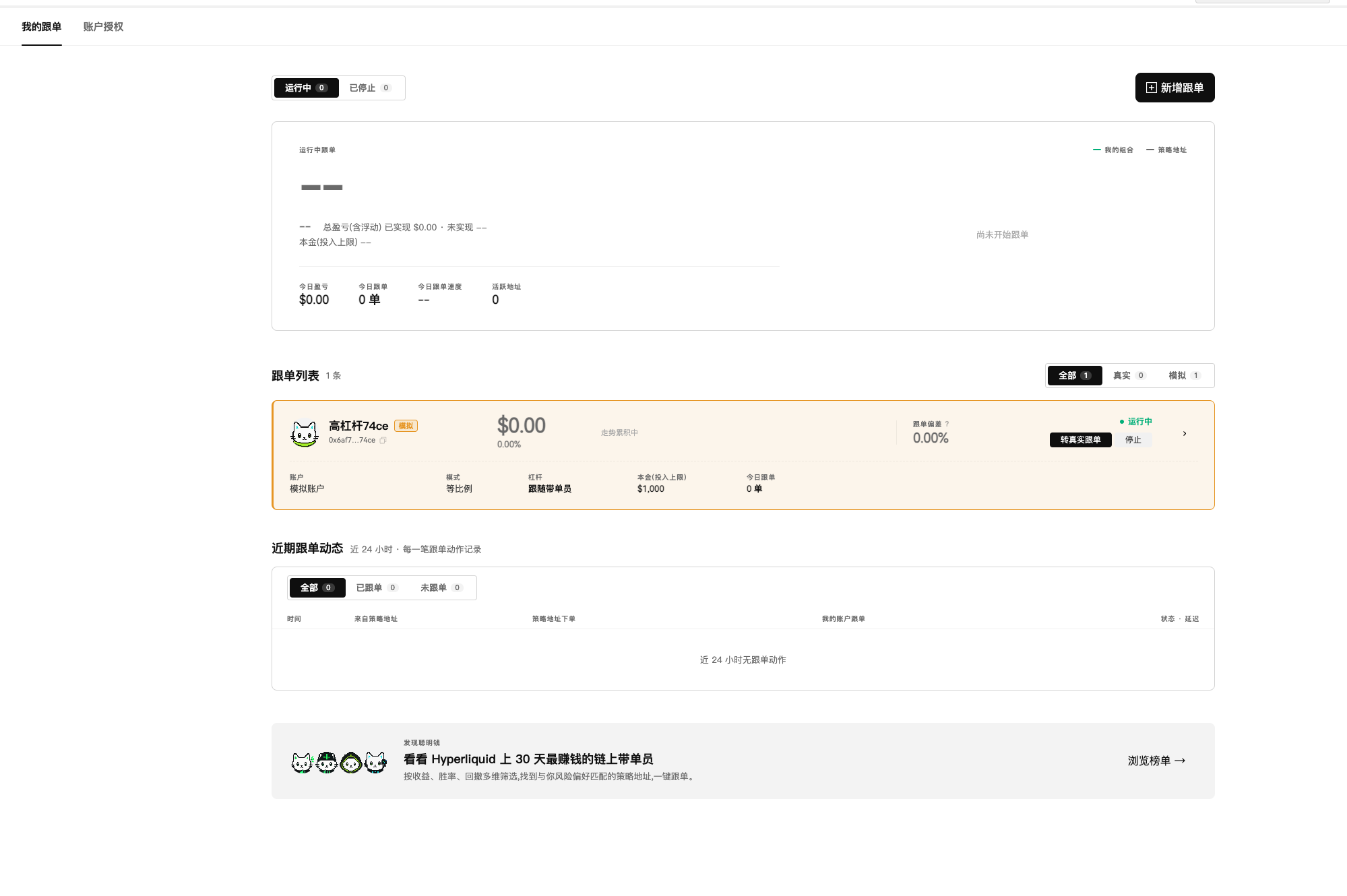1347x896 pixels.
Task: Click the 跟单偏差 0.00% value
Action: click(931, 439)
